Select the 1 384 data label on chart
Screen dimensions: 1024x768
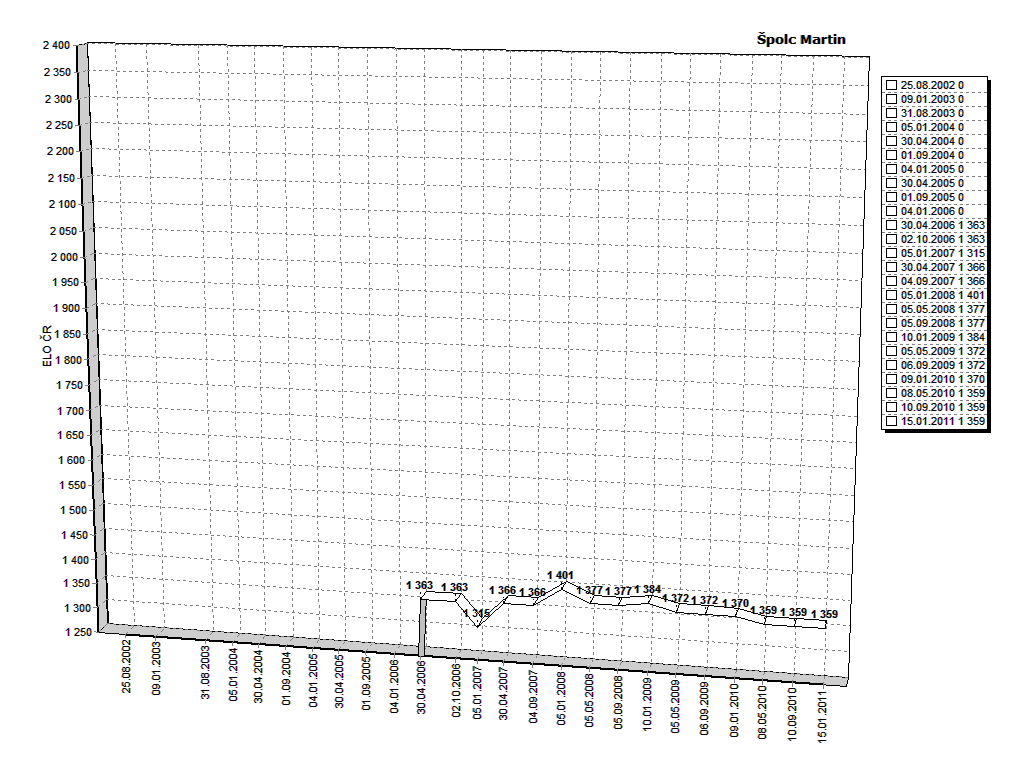647,590
